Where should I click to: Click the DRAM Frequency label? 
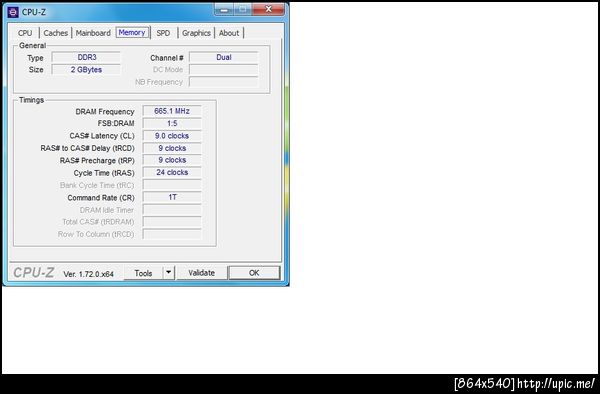105,112
